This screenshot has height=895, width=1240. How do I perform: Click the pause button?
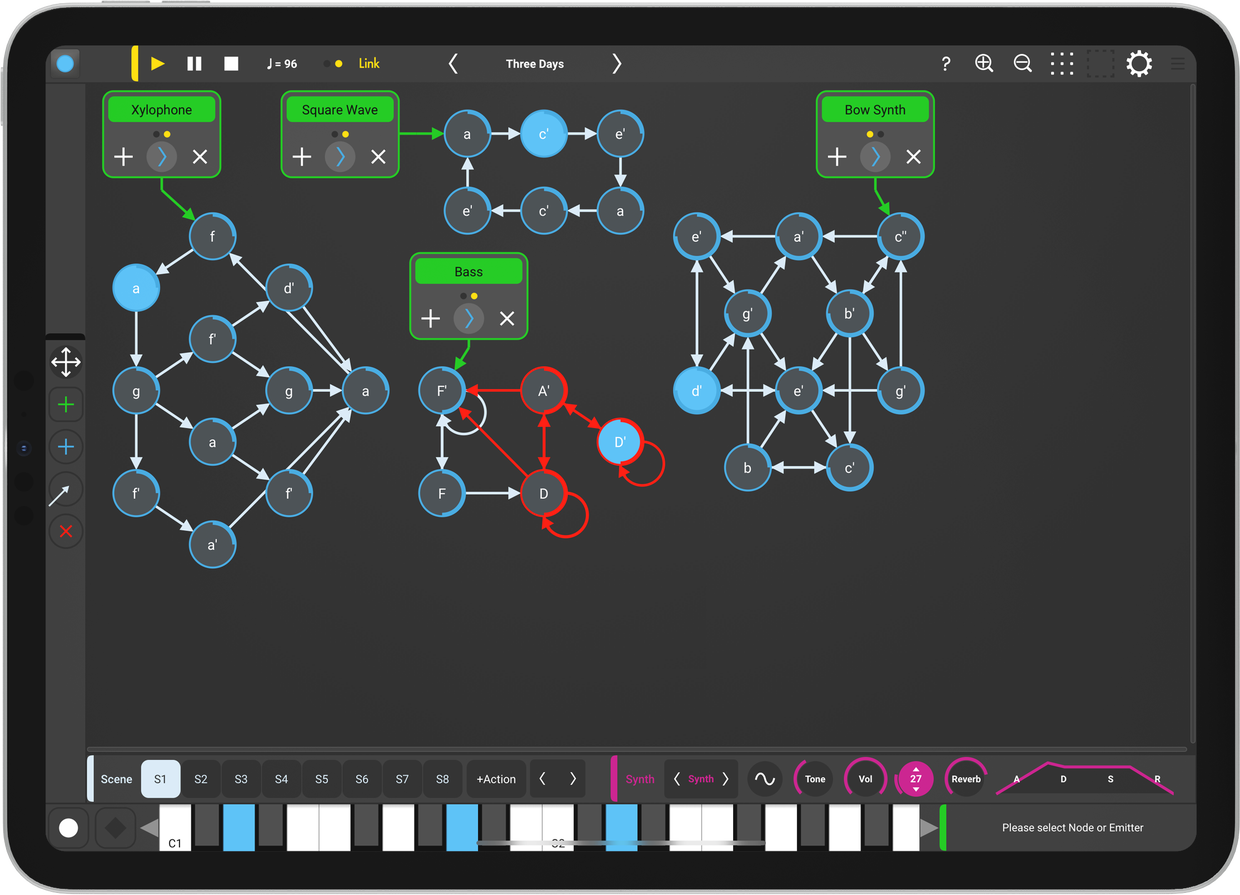pyautogui.click(x=194, y=64)
